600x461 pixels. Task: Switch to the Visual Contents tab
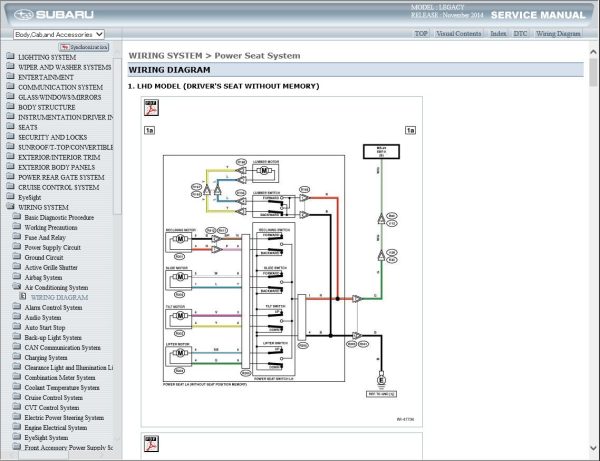tap(458, 34)
